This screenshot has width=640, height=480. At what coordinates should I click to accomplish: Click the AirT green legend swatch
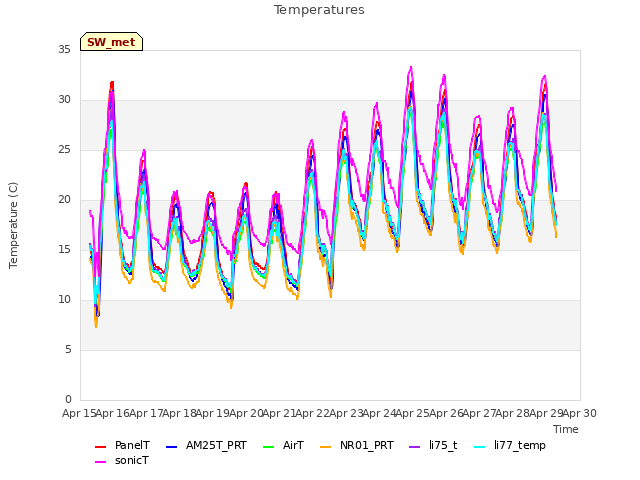(x=269, y=447)
